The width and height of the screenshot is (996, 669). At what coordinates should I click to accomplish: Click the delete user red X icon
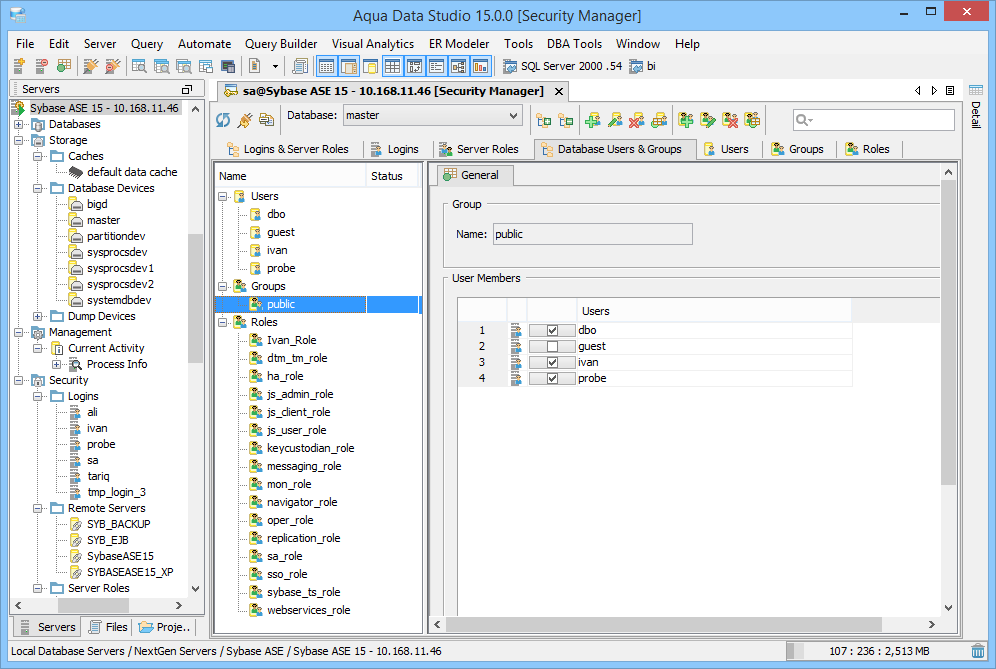636,120
